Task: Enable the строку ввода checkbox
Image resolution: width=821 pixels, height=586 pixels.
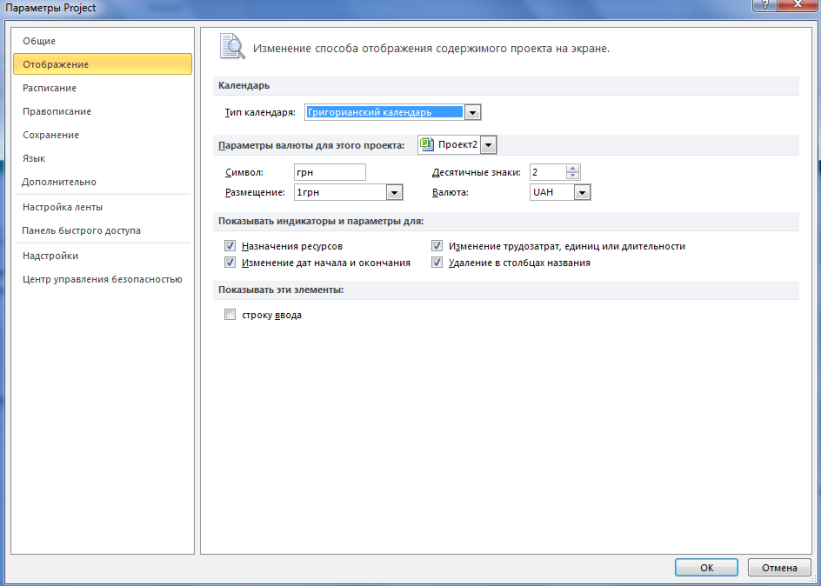Action: pos(230,314)
